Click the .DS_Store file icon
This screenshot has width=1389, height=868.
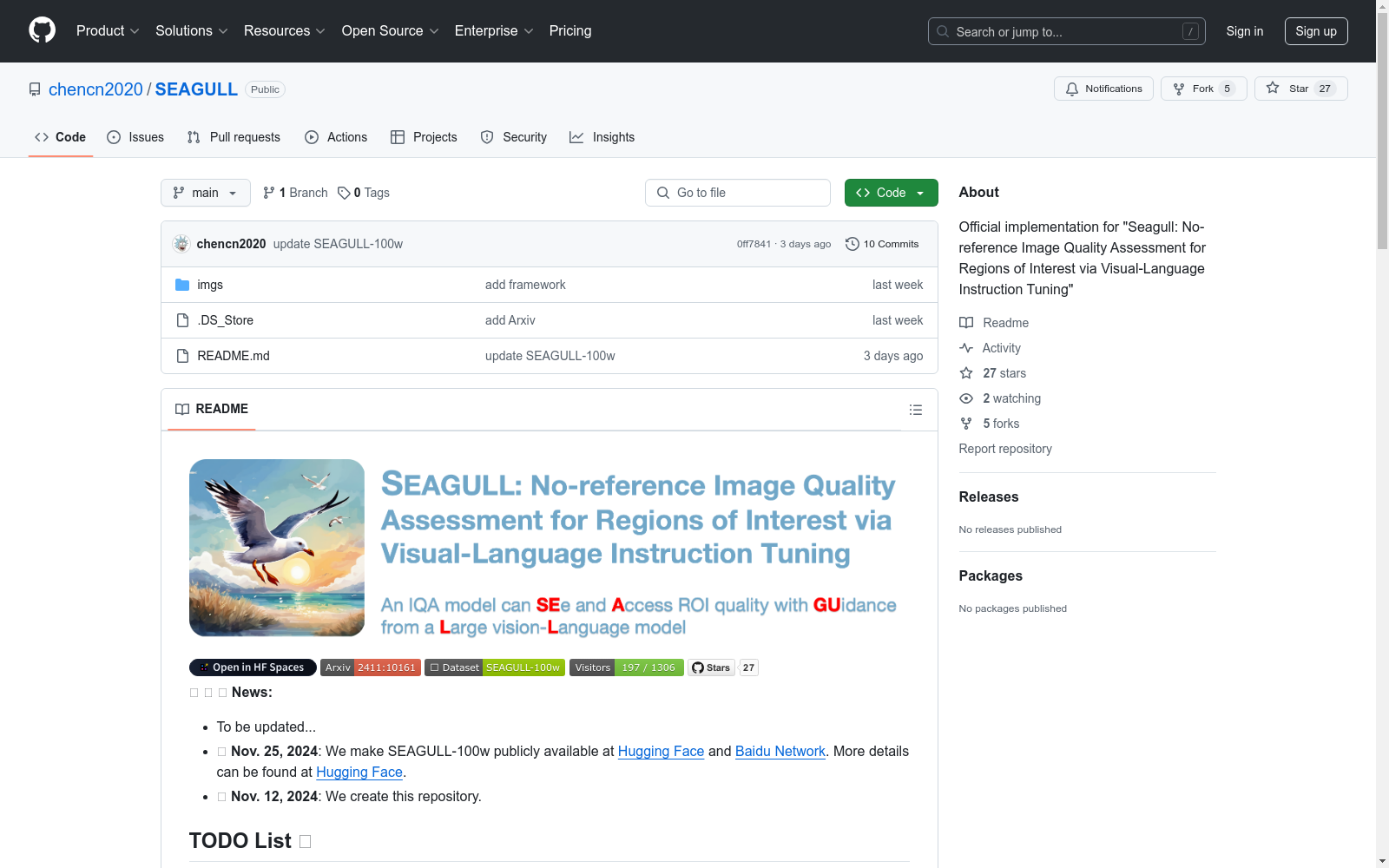(x=182, y=320)
